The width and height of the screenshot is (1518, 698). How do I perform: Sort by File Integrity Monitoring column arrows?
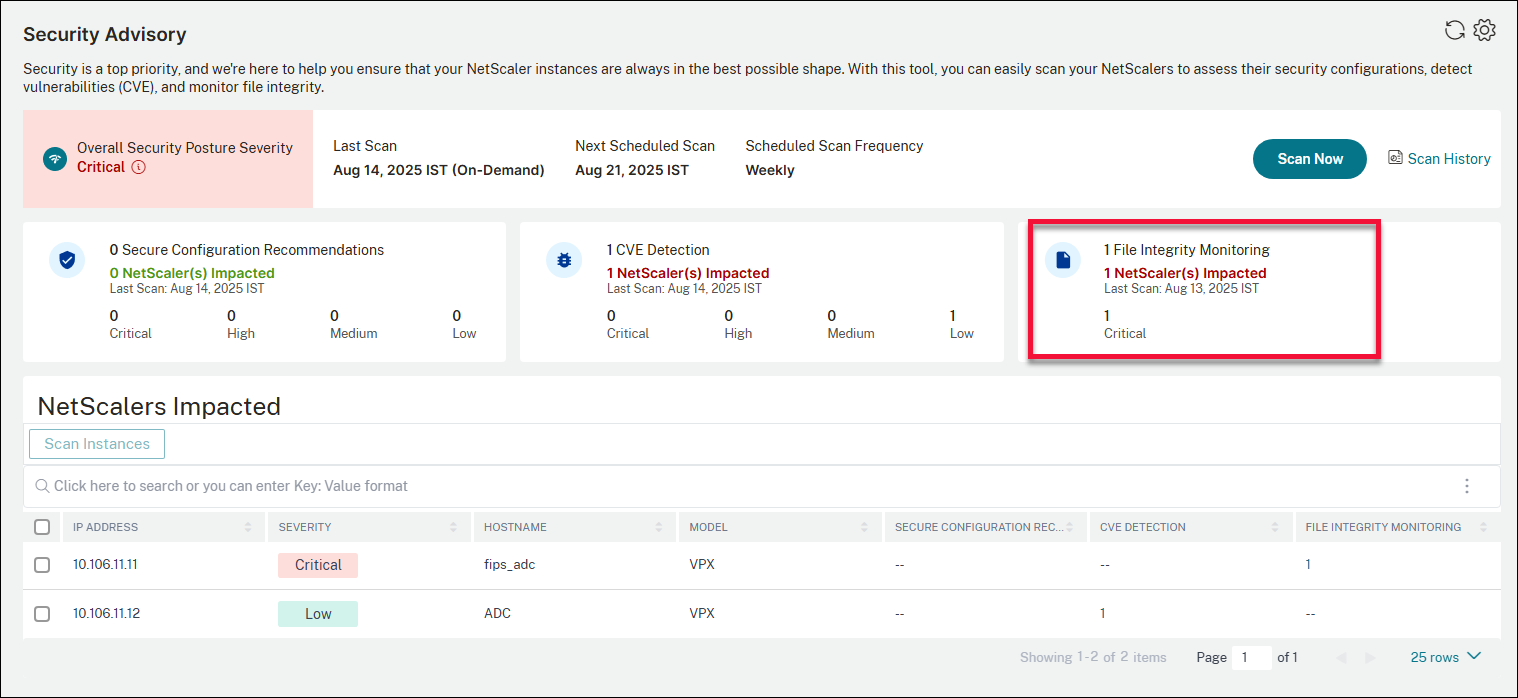pyautogui.click(x=1483, y=527)
